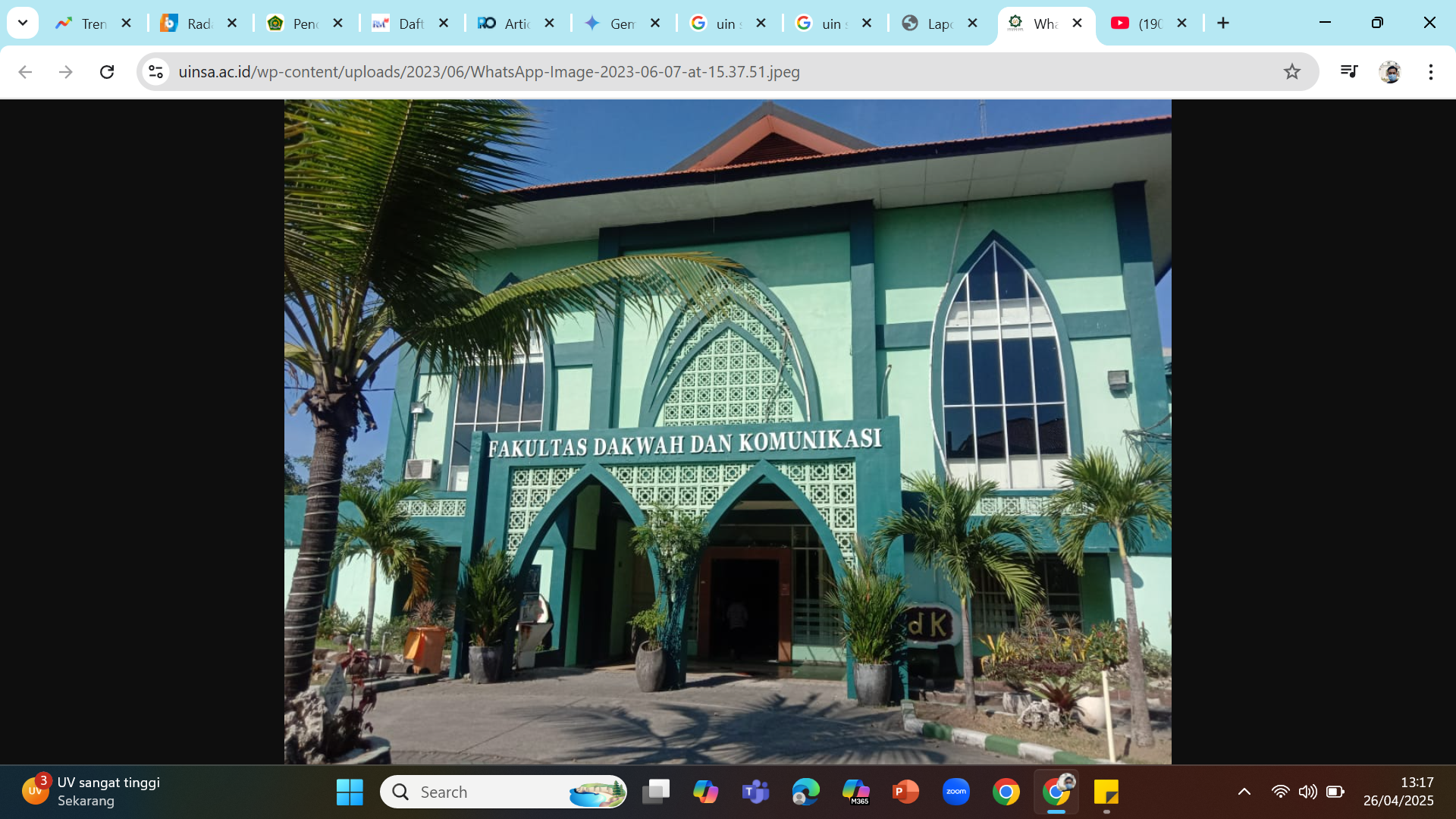Toggle mute via the speaker tray icon

tap(1307, 791)
